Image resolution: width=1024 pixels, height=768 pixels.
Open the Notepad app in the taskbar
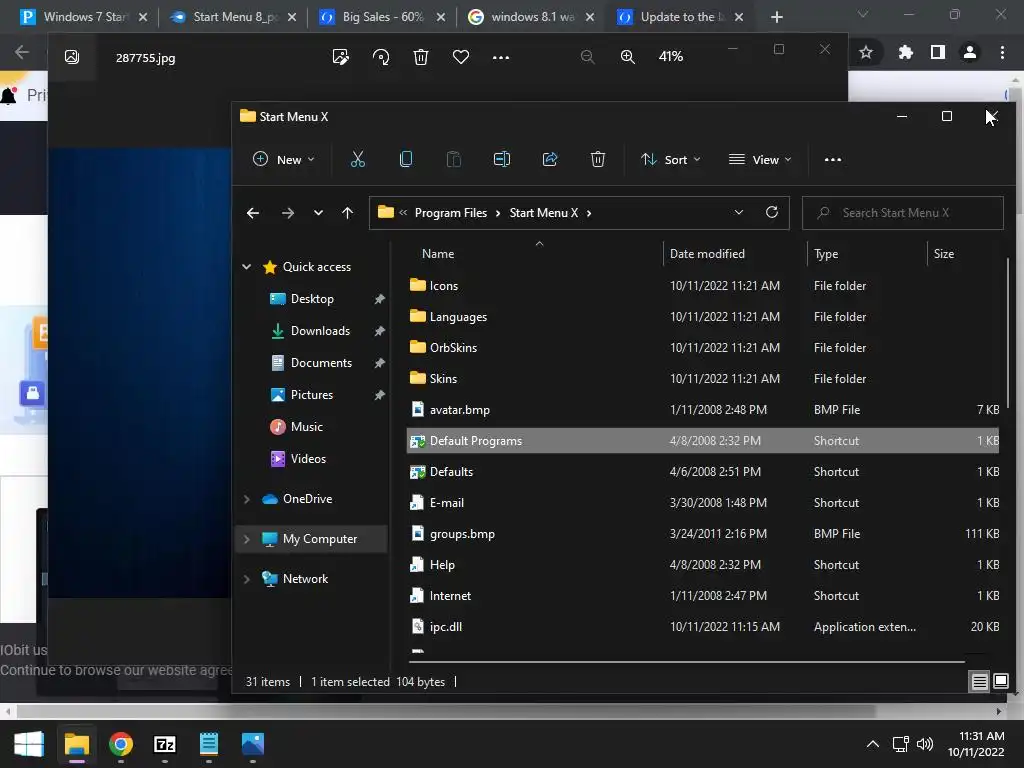coord(209,744)
